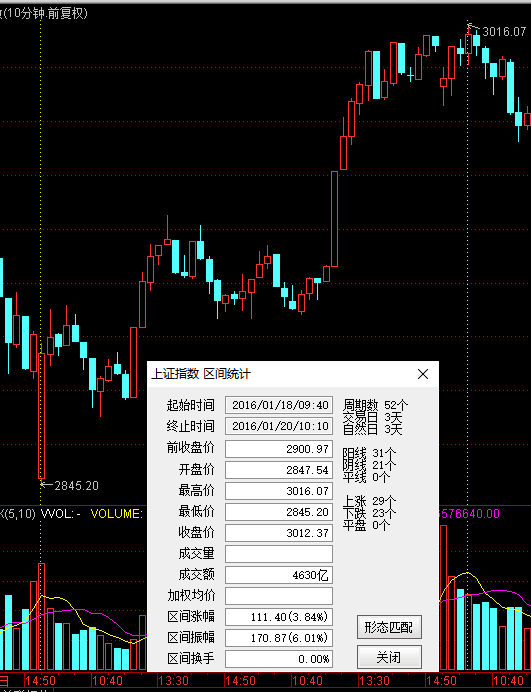Click the 关闭 button
Image resolution: width=531 pixels, height=692 pixels.
pyautogui.click(x=389, y=657)
